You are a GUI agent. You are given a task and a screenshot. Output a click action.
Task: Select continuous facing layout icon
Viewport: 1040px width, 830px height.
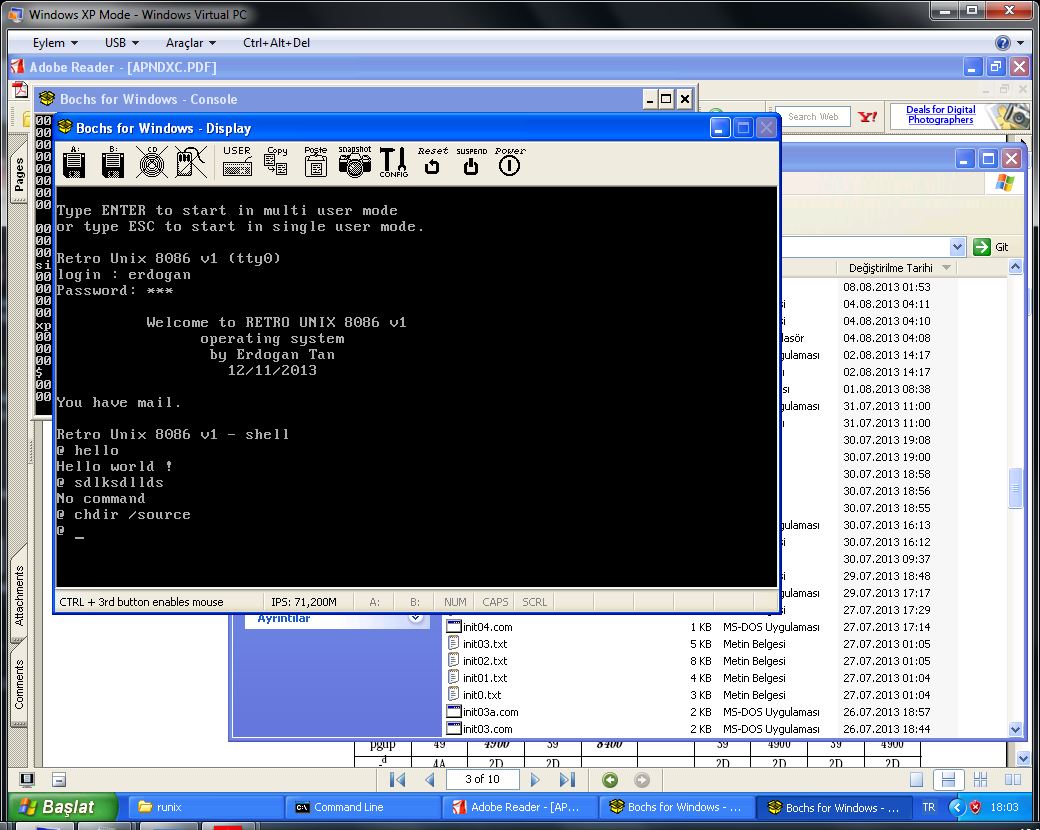[980, 780]
